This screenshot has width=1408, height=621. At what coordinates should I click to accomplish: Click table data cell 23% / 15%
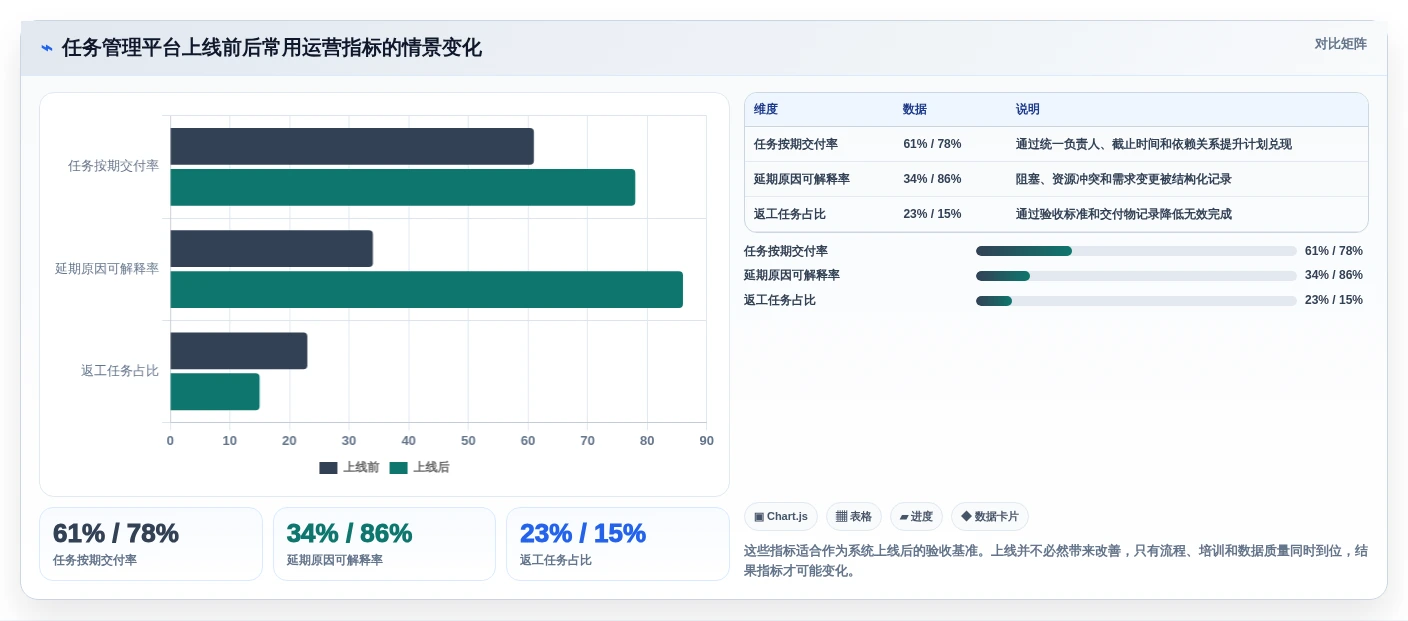tap(932, 214)
